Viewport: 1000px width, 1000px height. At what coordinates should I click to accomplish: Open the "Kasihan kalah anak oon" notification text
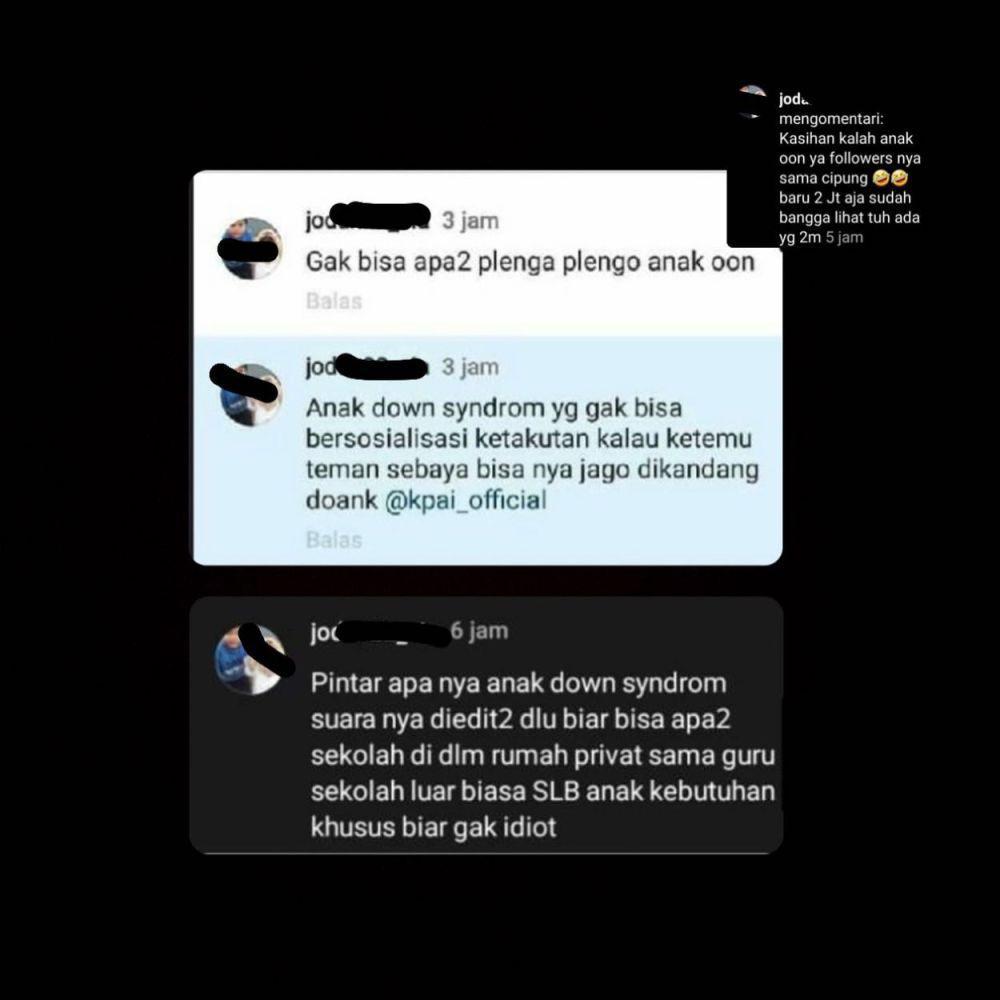point(849,178)
